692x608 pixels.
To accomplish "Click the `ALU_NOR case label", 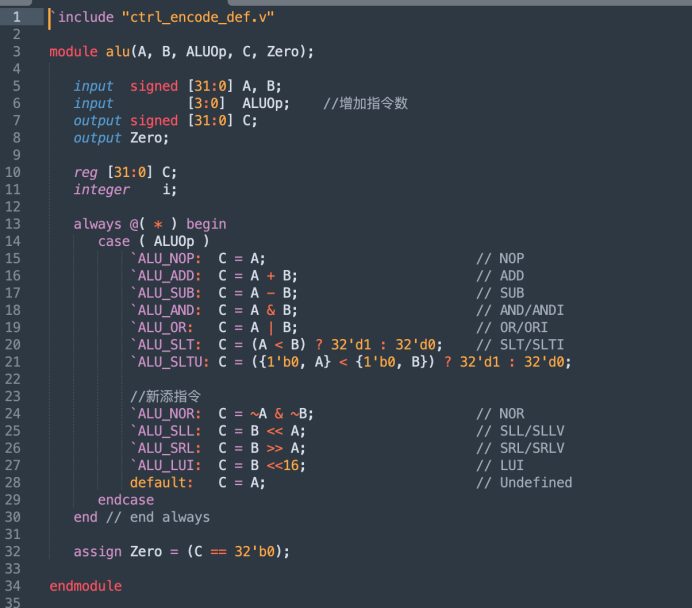I will click(166, 414).
